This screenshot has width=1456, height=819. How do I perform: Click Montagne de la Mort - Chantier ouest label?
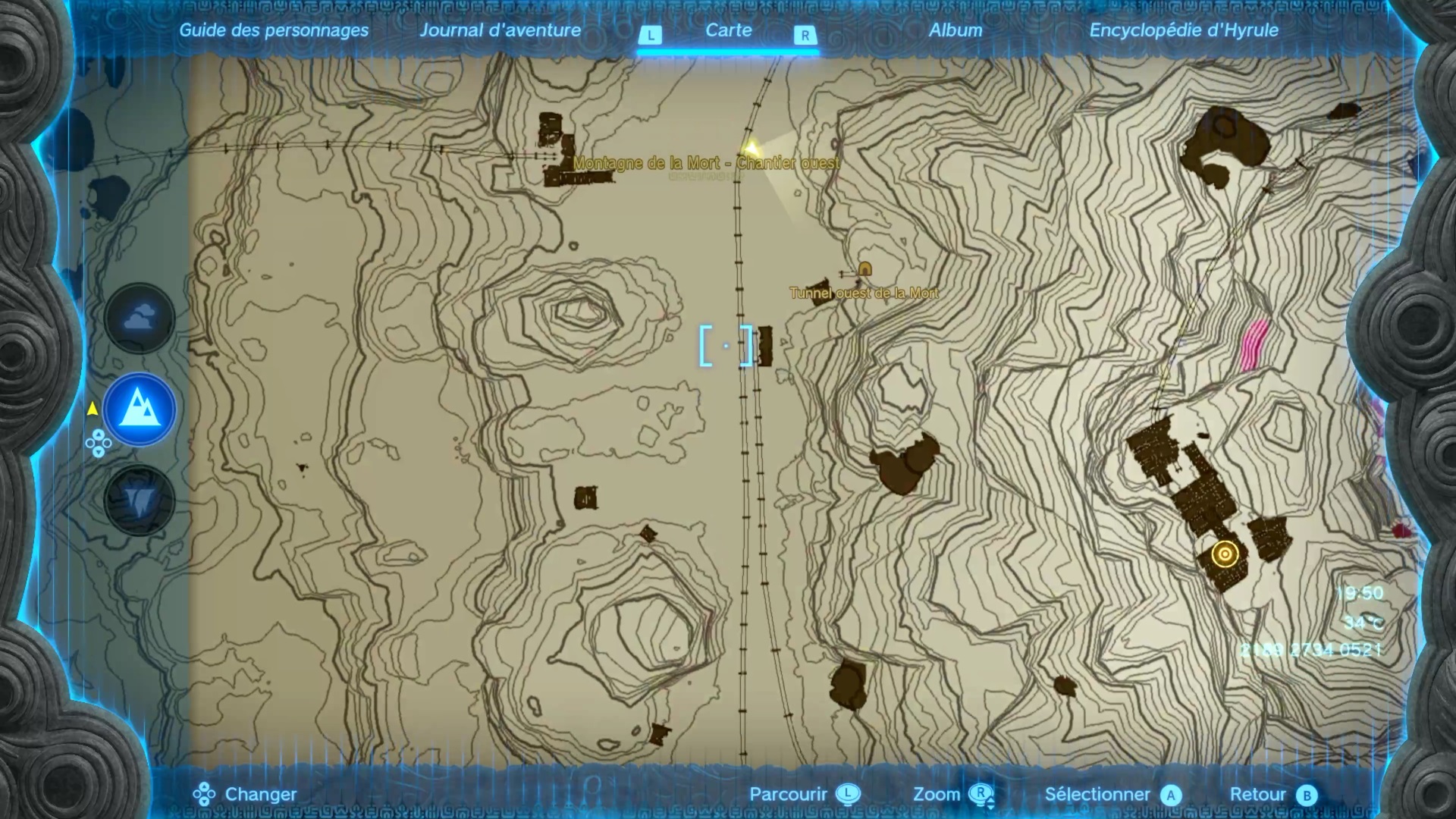tap(706, 163)
